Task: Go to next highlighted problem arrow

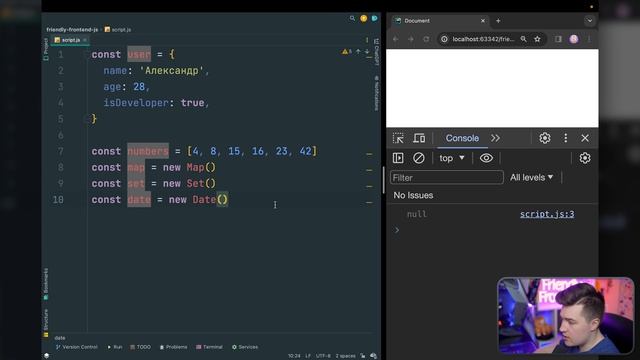Action: [x=367, y=51]
